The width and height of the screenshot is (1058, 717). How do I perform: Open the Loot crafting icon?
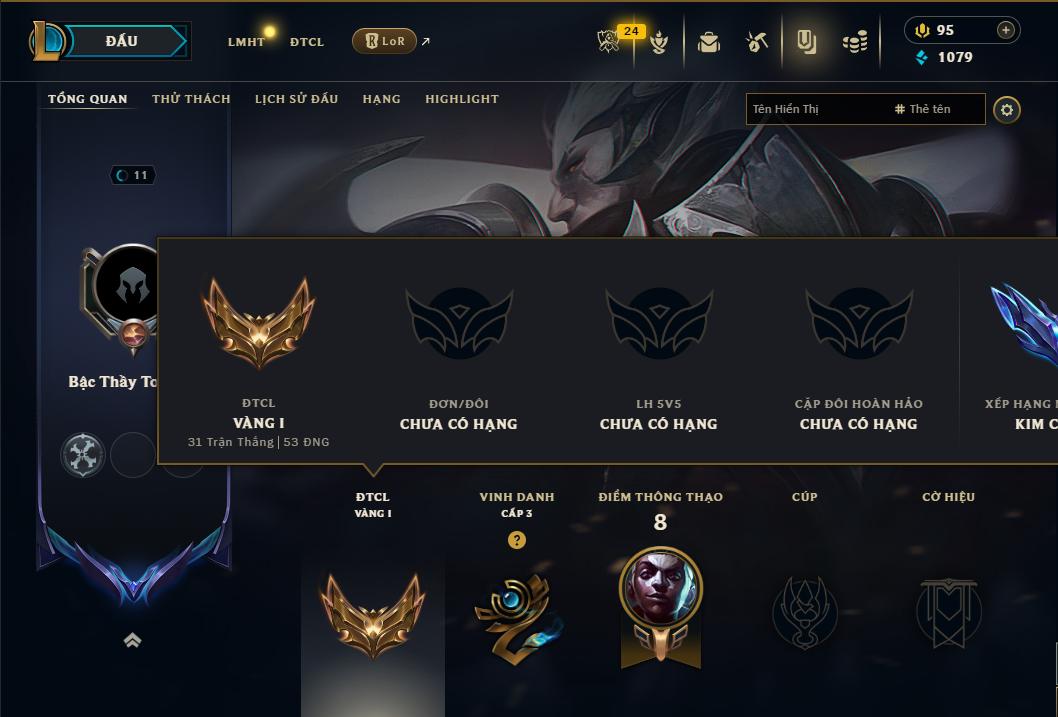tap(757, 42)
